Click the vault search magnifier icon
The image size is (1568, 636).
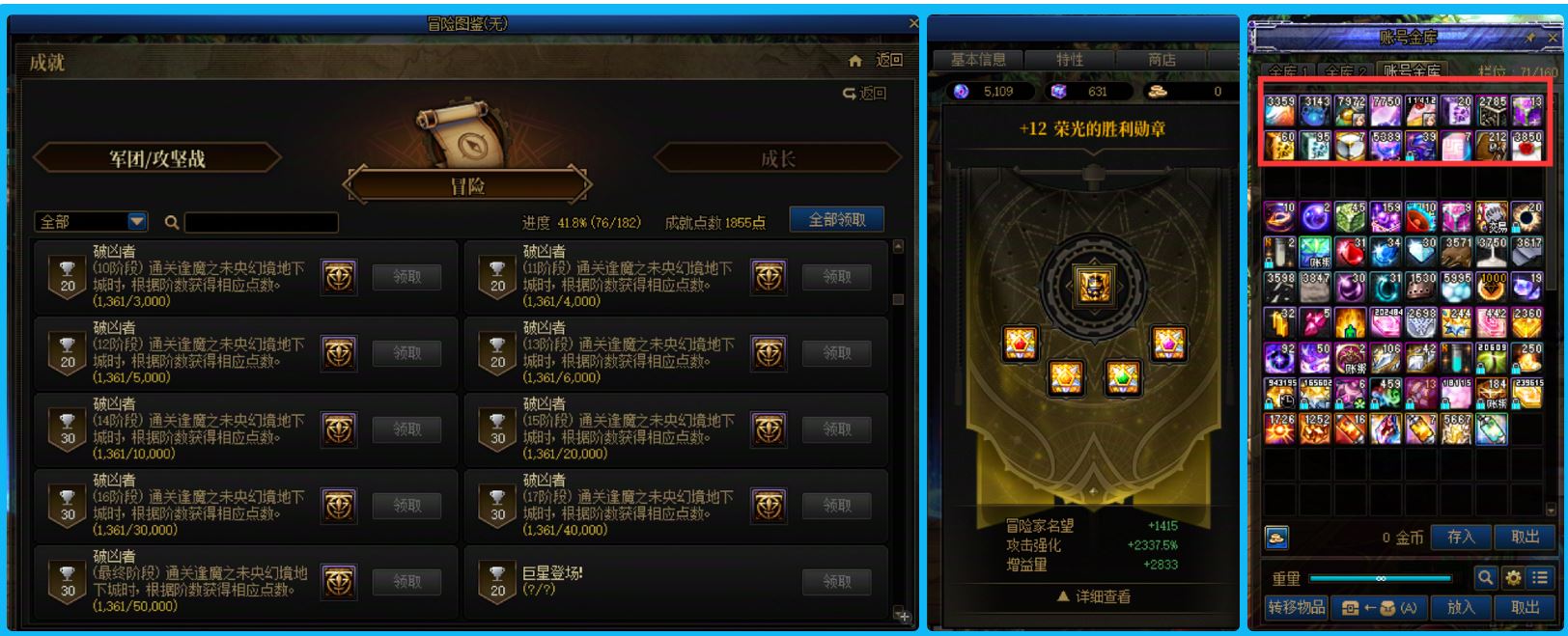point(1485,578)
